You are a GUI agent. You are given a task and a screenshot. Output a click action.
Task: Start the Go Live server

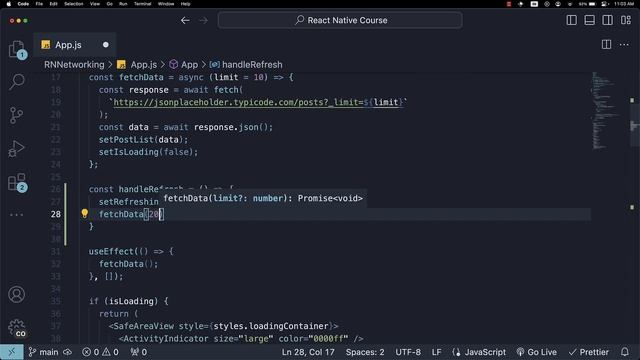tap(536, 352)
